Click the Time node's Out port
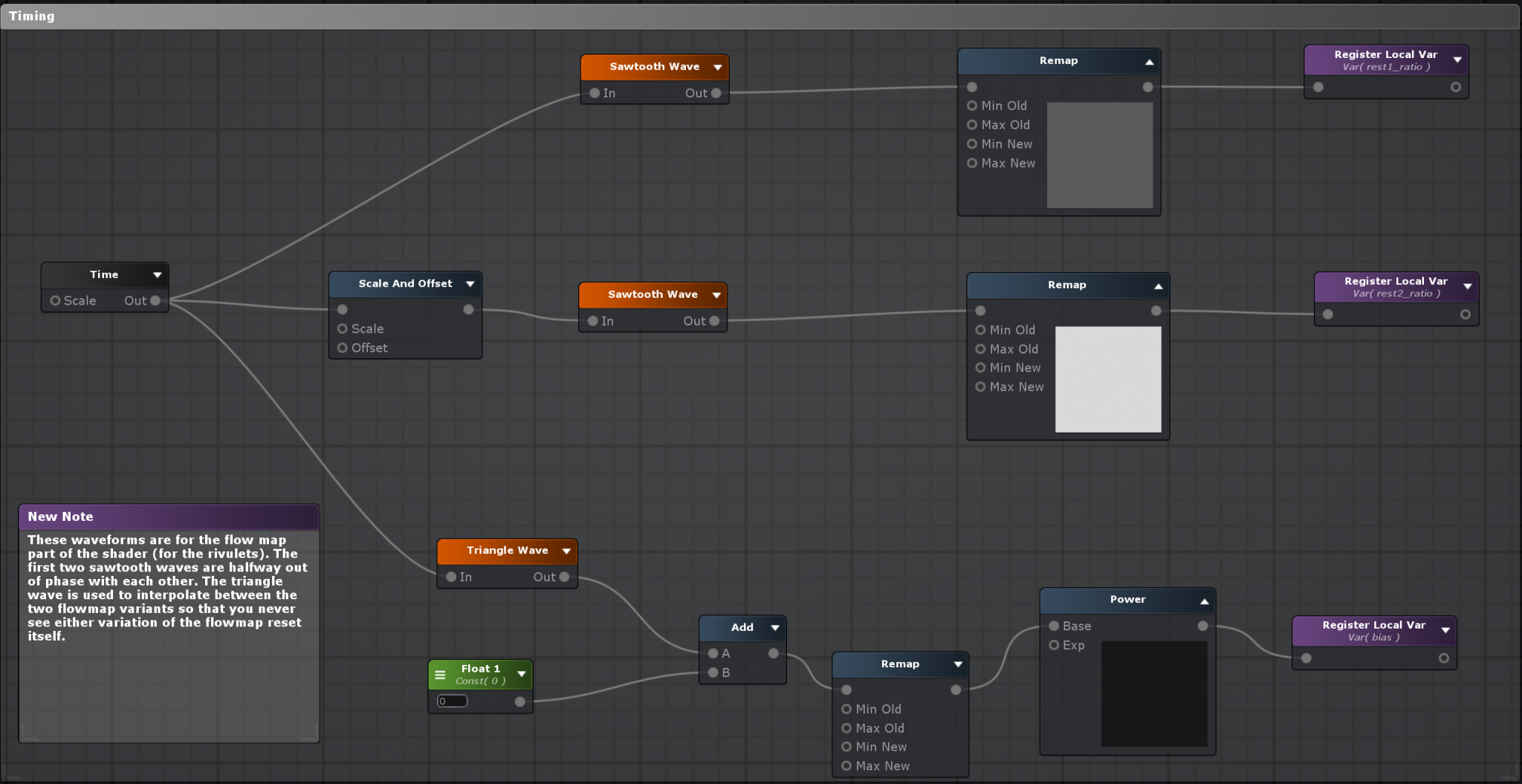 (x=155, y=301)
